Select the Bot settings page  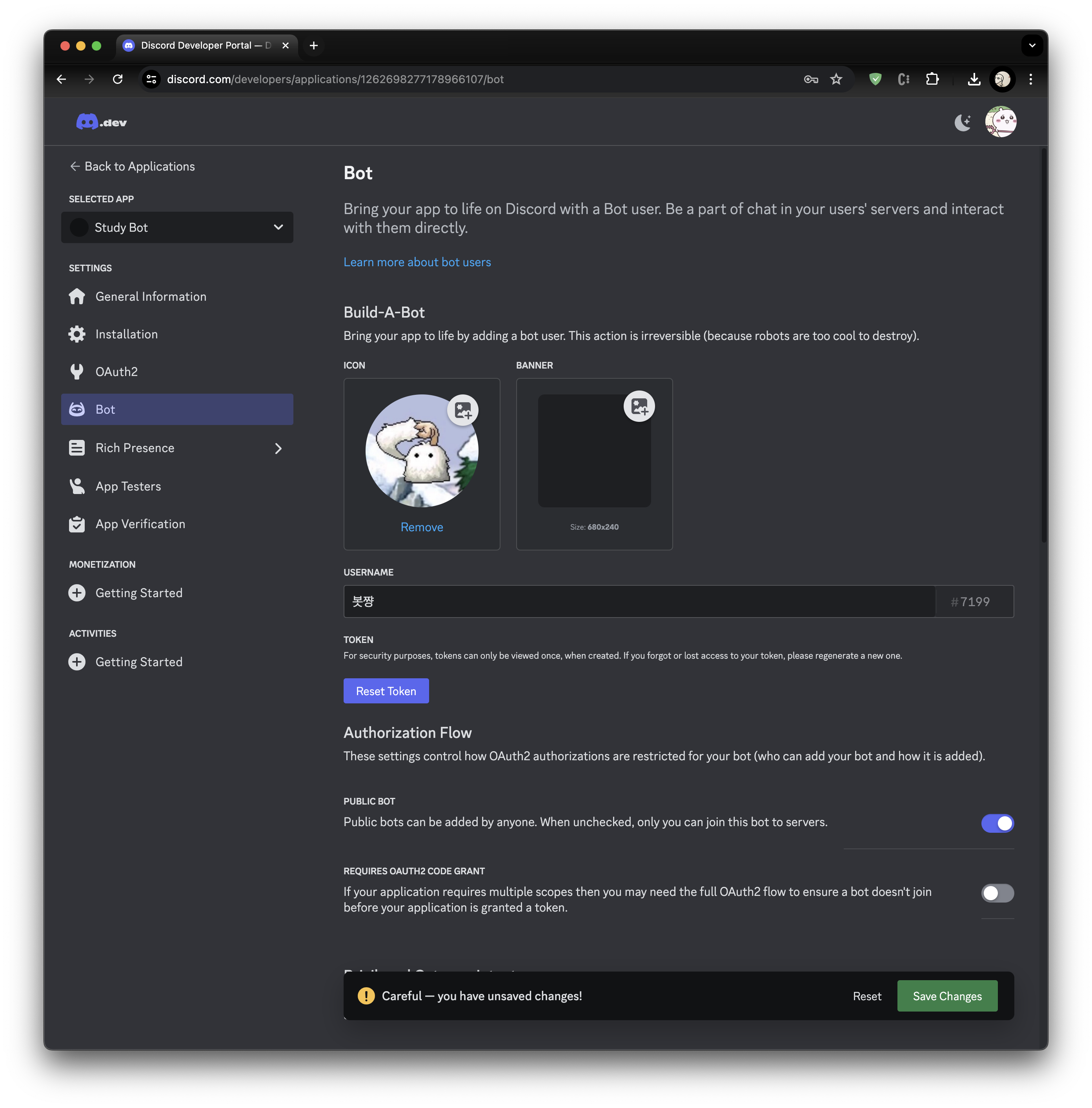coord(177,409)
